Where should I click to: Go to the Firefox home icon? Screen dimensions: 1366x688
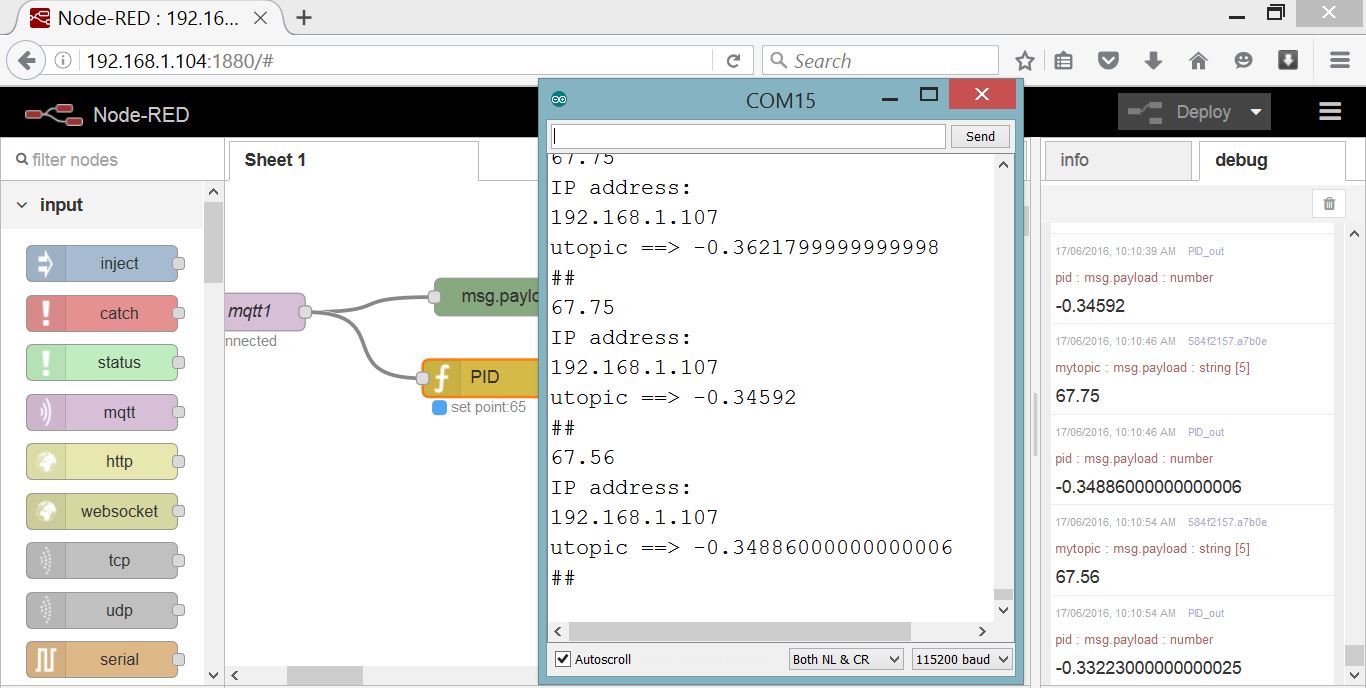[1198, 61]
